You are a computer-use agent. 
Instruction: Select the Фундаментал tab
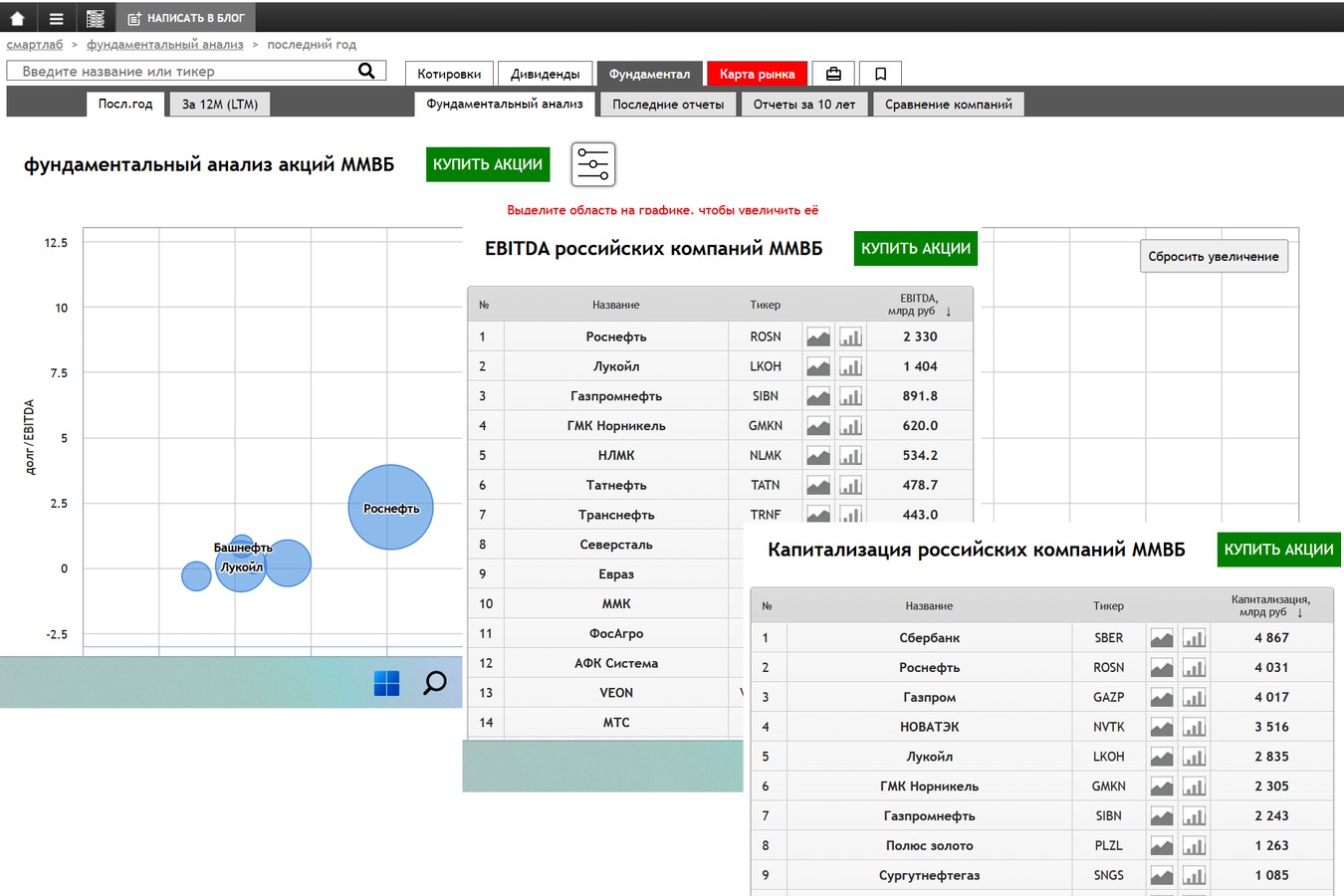tap(649, 74)
